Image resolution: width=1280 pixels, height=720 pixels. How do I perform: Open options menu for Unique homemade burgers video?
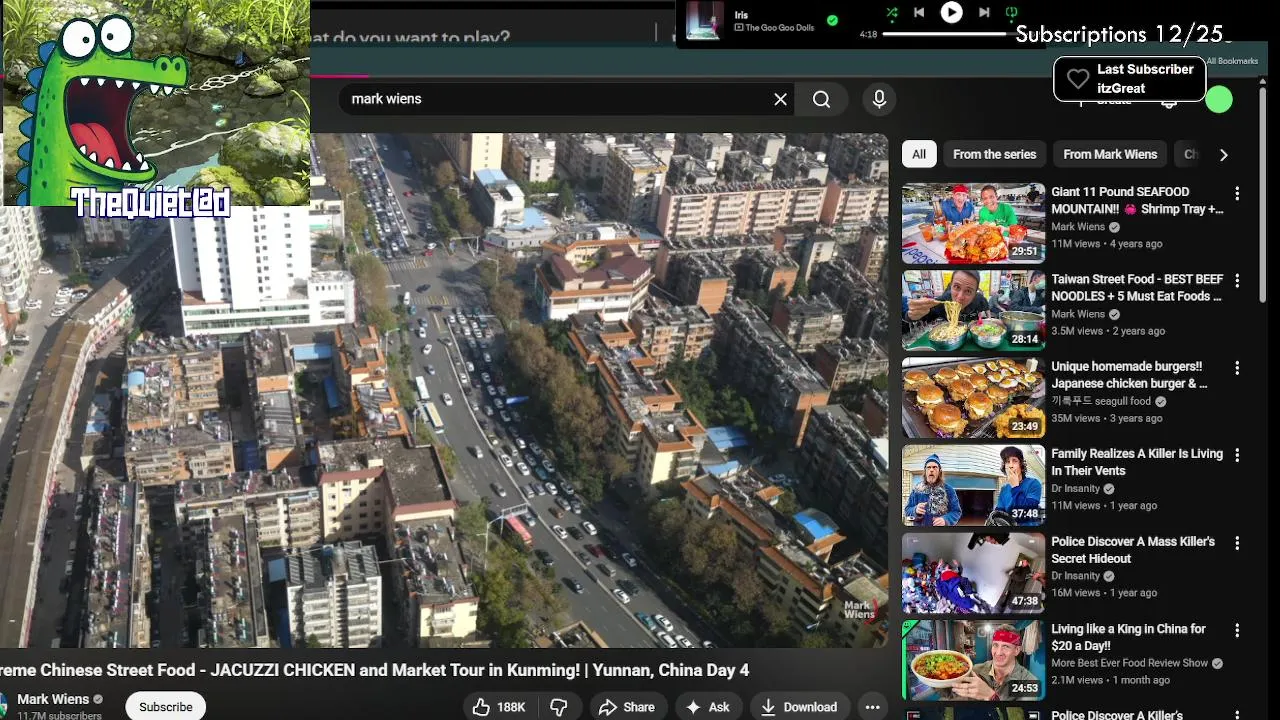(1237, 368)
